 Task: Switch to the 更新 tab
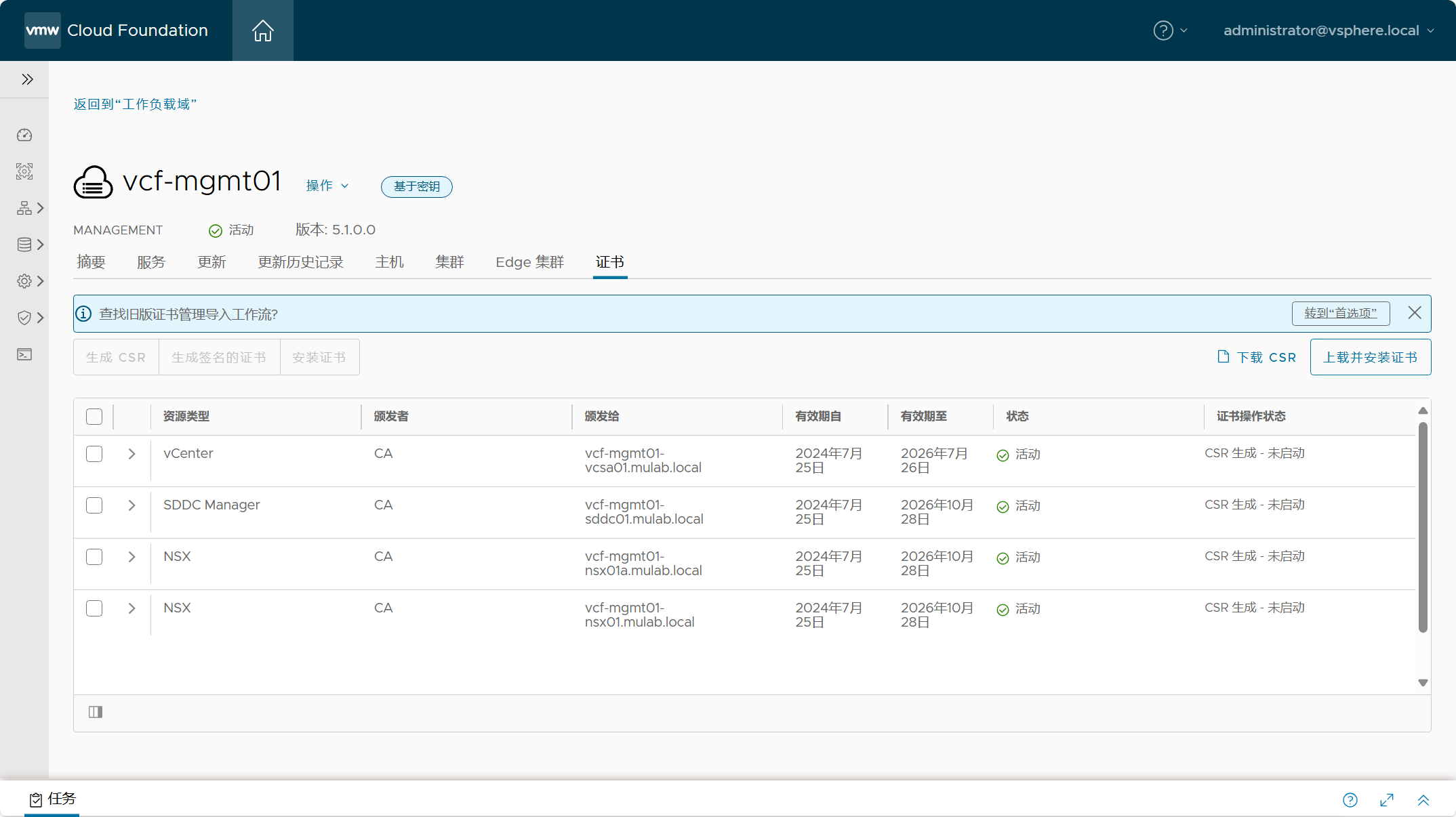click(x=211, y=262)
